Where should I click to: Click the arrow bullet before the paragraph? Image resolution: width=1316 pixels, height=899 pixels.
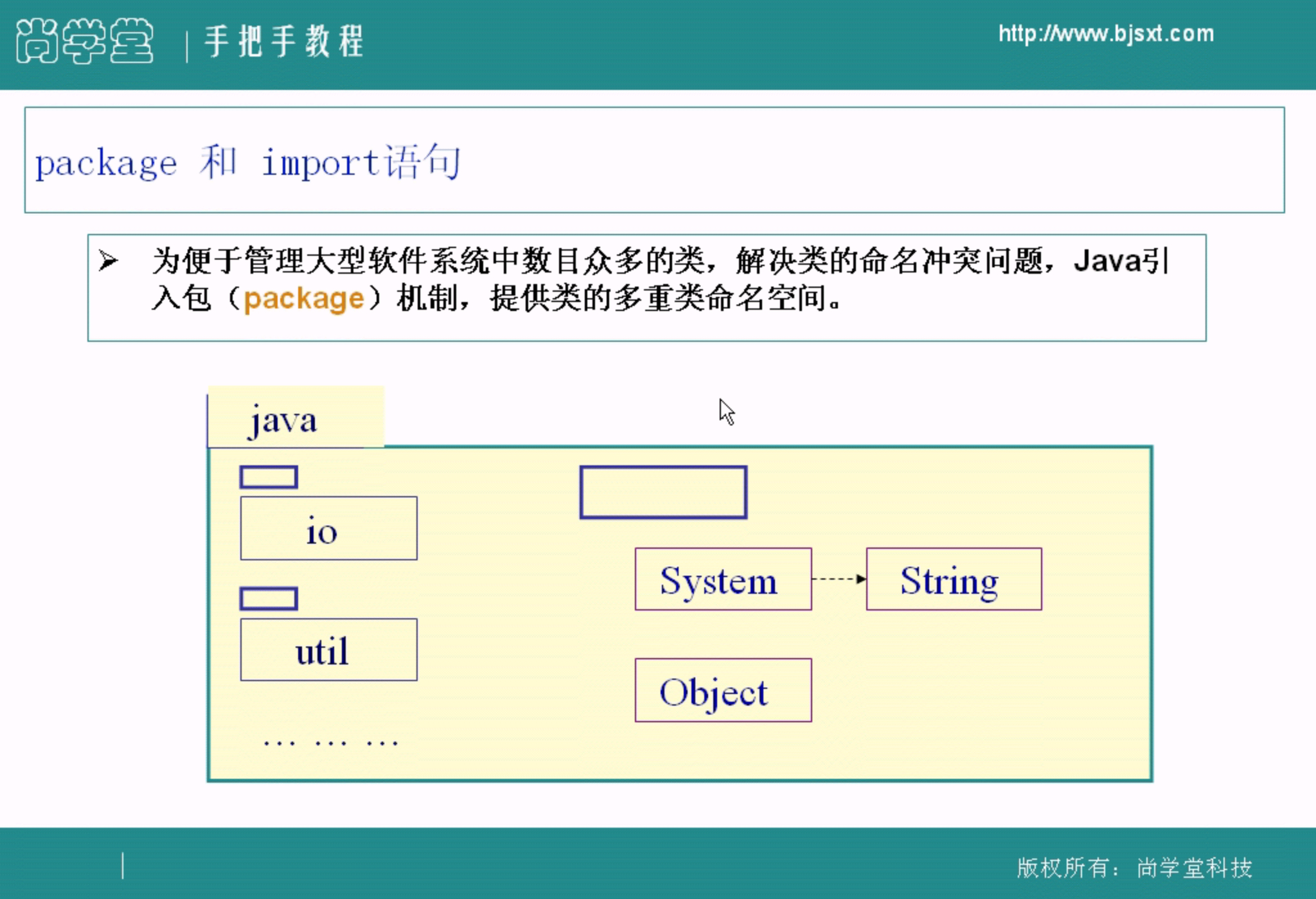coord(108,261)
